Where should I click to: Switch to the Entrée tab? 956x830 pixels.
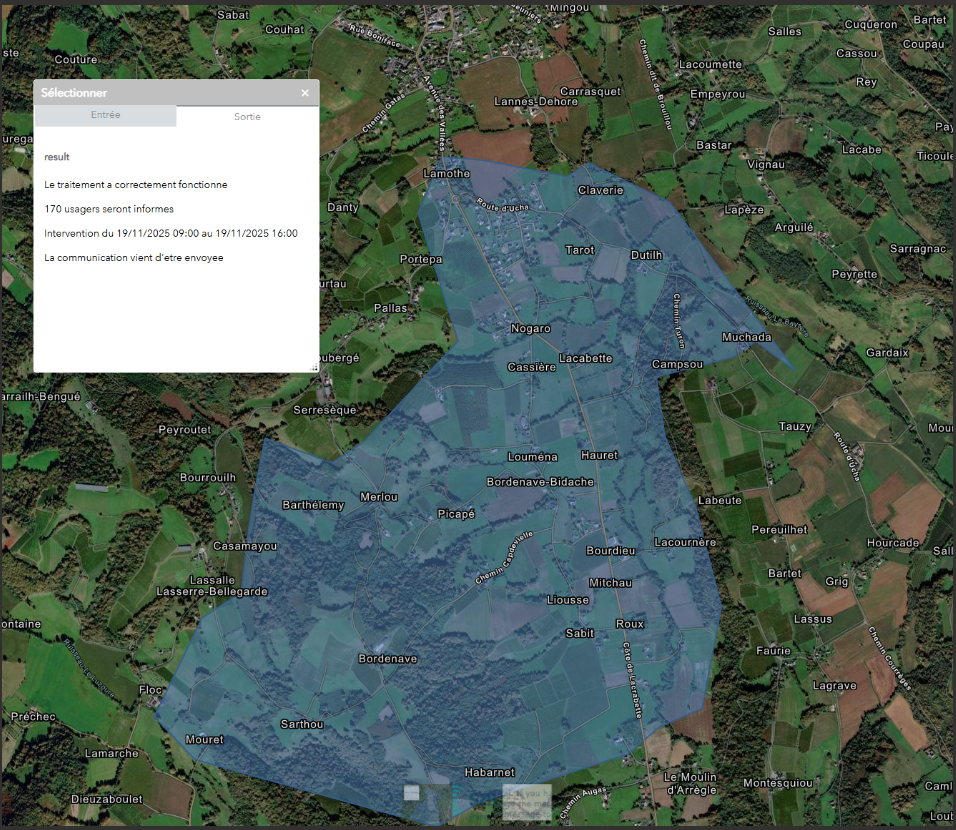(105, 115)
